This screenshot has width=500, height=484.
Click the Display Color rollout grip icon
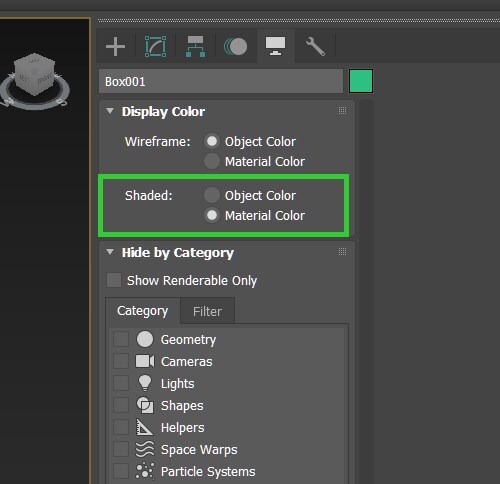(x=342, y=111)
